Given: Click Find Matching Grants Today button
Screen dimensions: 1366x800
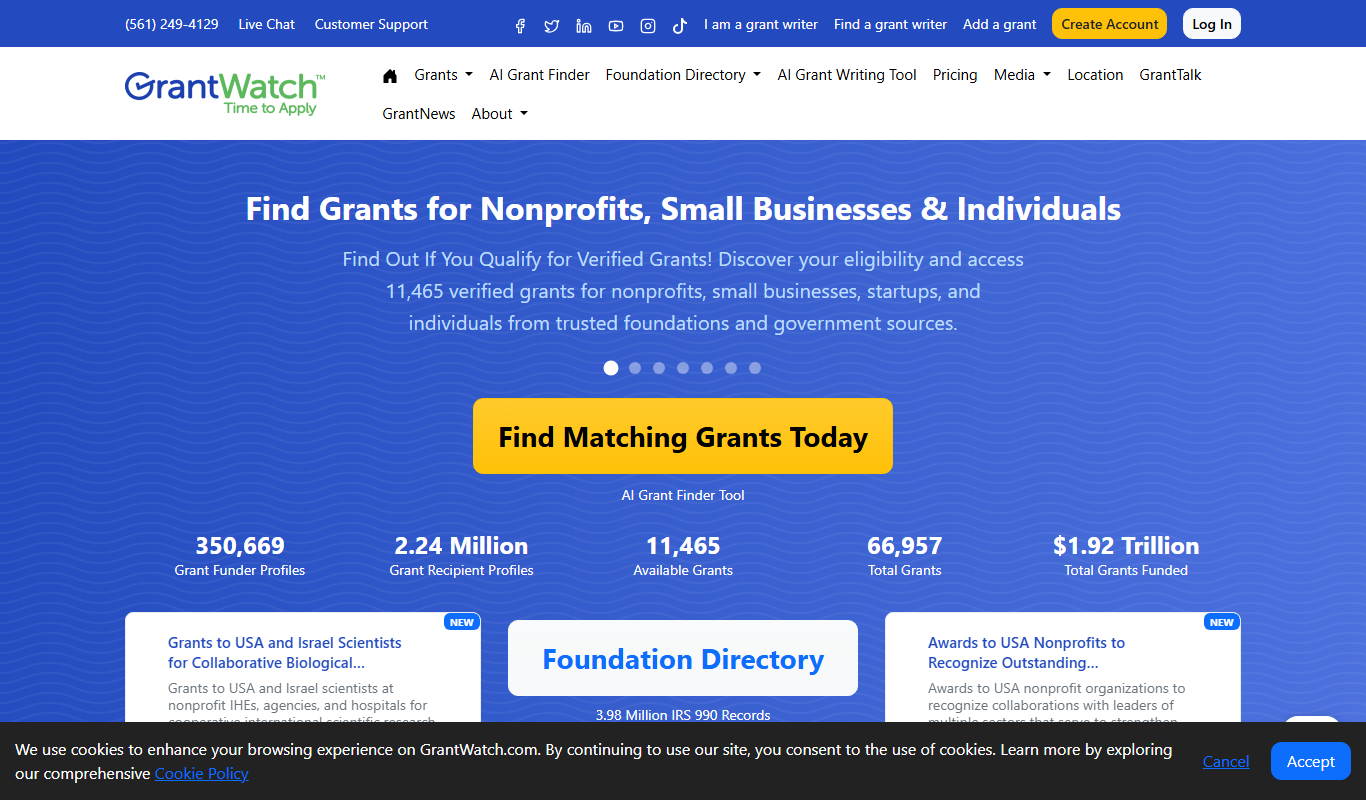Looking at the screenshot, I should tap(683, 436).
